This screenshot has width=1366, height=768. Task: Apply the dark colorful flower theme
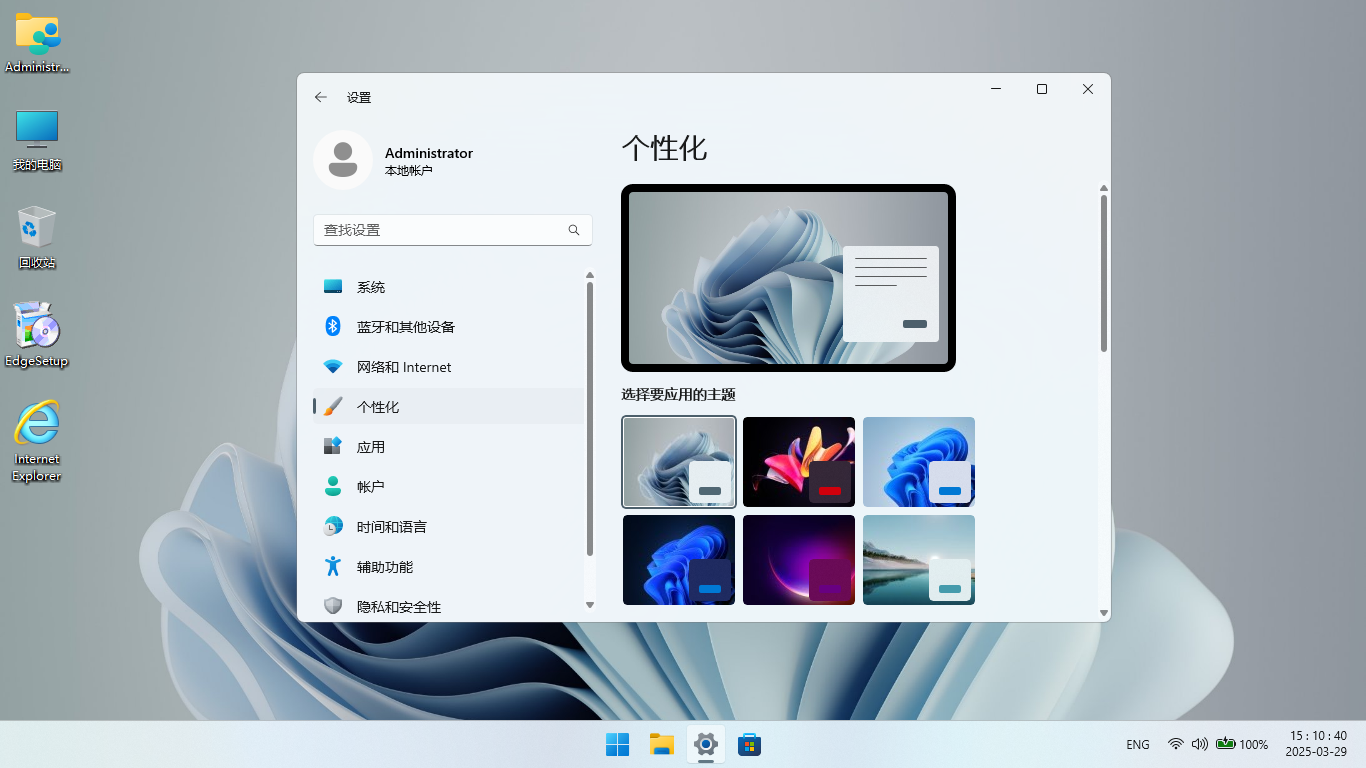point(799,462)
